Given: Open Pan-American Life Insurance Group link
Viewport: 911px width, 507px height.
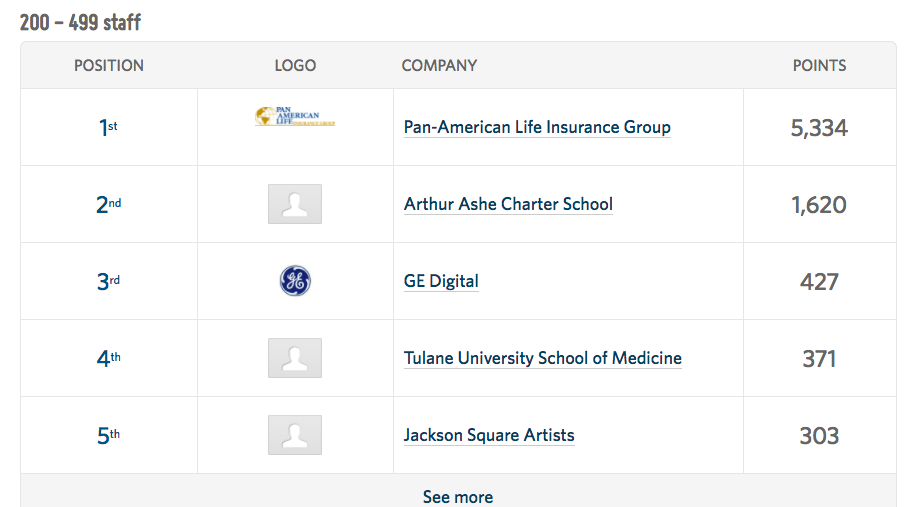Looking at the screenshot, I should coord(537,127).
